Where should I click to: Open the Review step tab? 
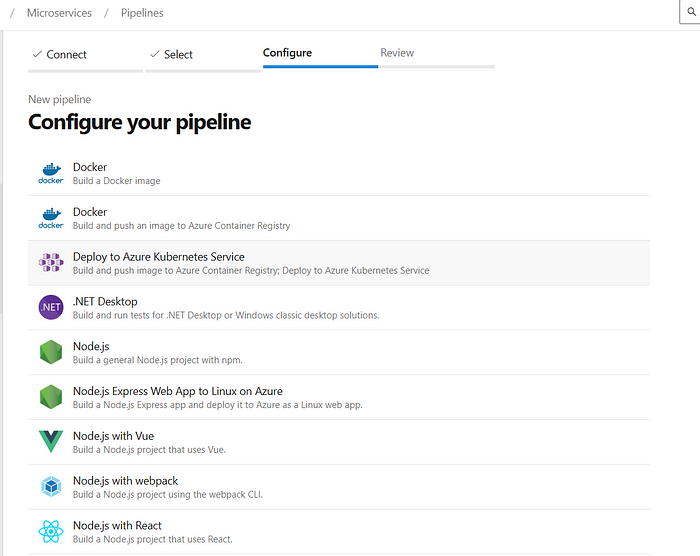pos(397,53)
